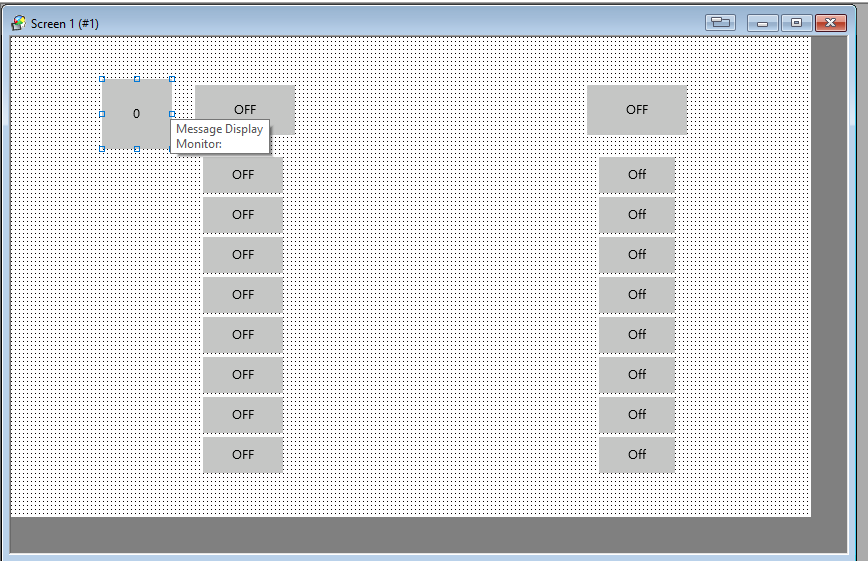Maximize the Screen 1 window

(796, 23)
